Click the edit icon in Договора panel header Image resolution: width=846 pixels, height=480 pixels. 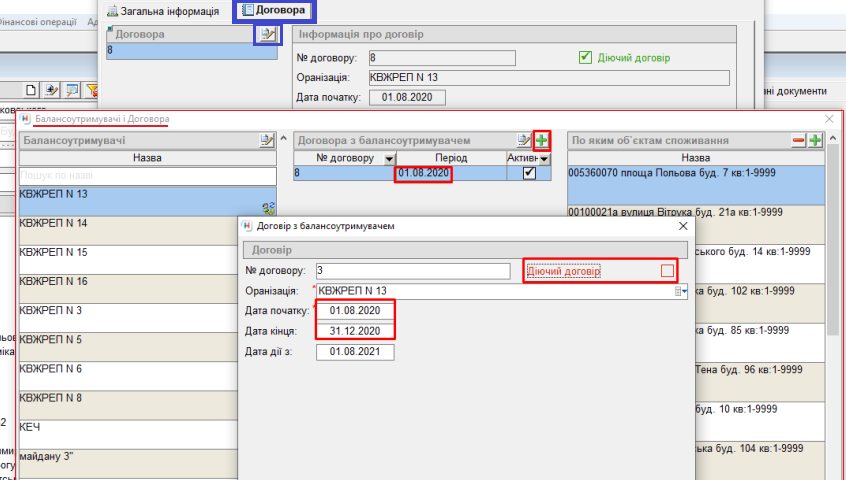[267, 35]
